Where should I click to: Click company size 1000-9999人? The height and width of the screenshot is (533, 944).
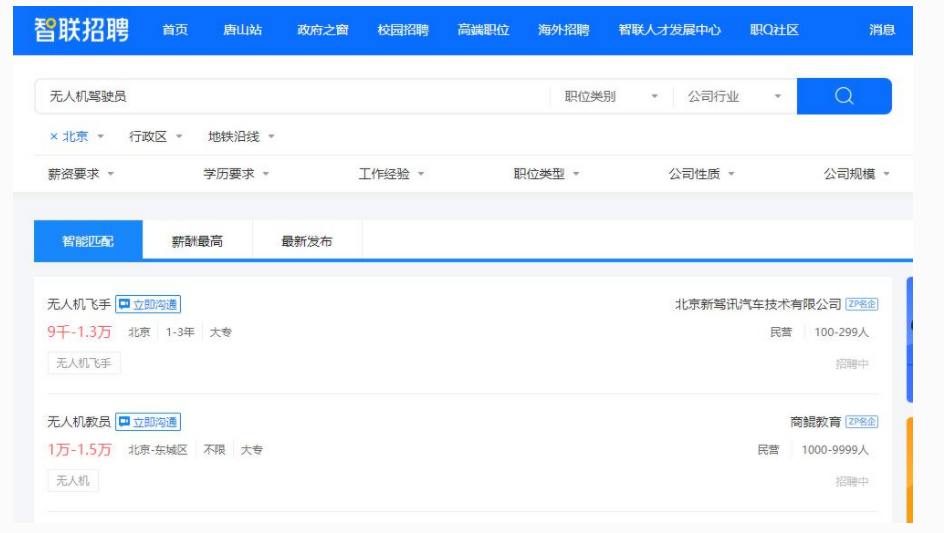[x=835, y=450]
